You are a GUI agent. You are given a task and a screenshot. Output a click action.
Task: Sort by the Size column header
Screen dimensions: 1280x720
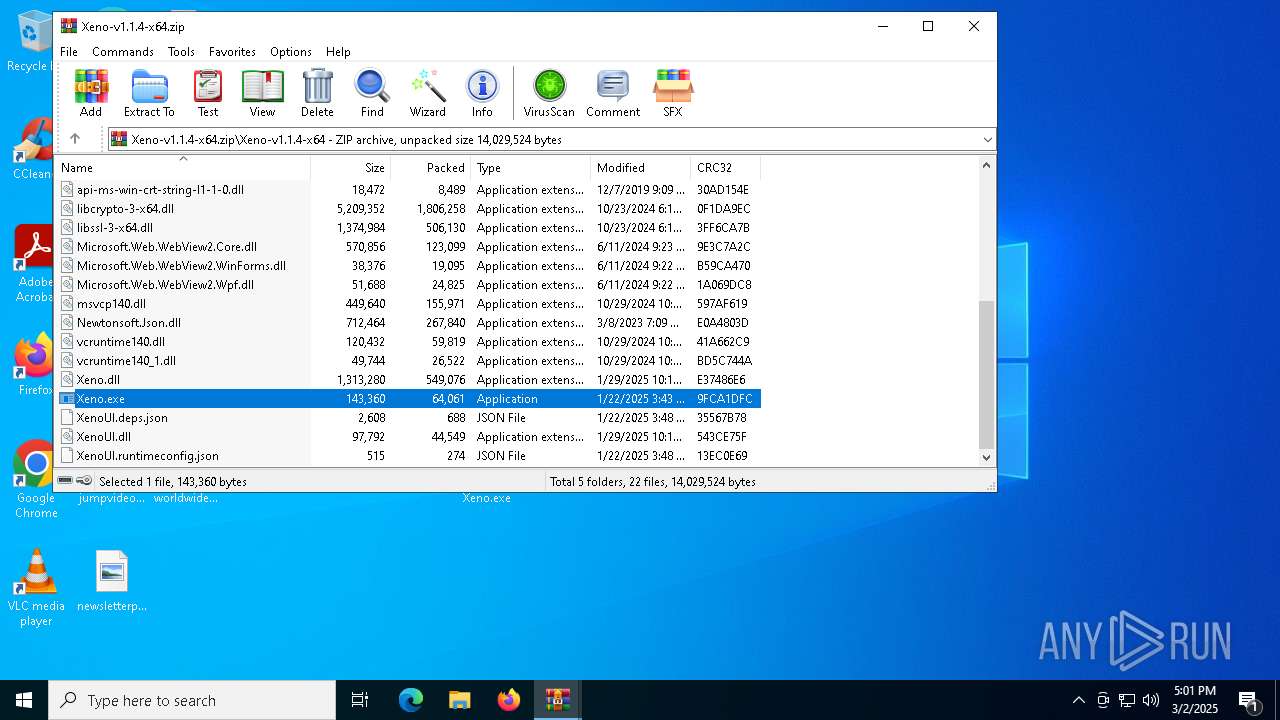tap(351, 168)
